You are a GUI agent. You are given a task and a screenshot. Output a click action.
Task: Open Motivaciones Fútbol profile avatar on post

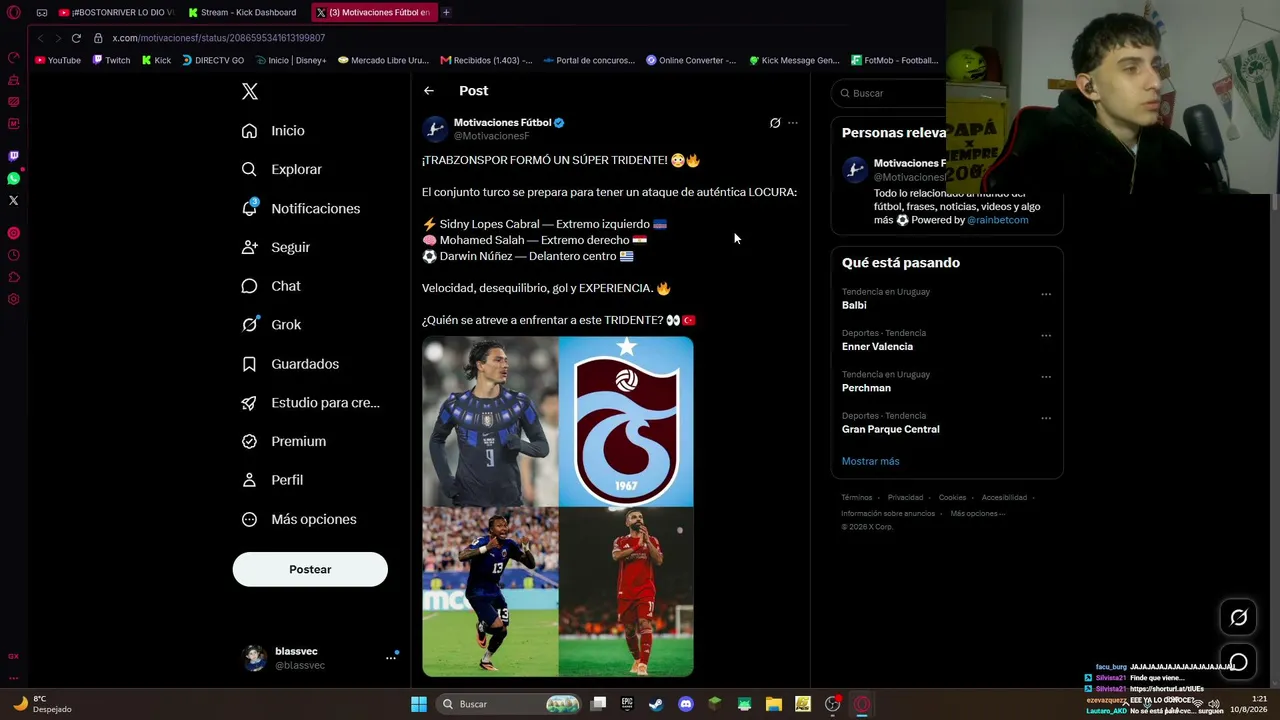pos(435,129)
